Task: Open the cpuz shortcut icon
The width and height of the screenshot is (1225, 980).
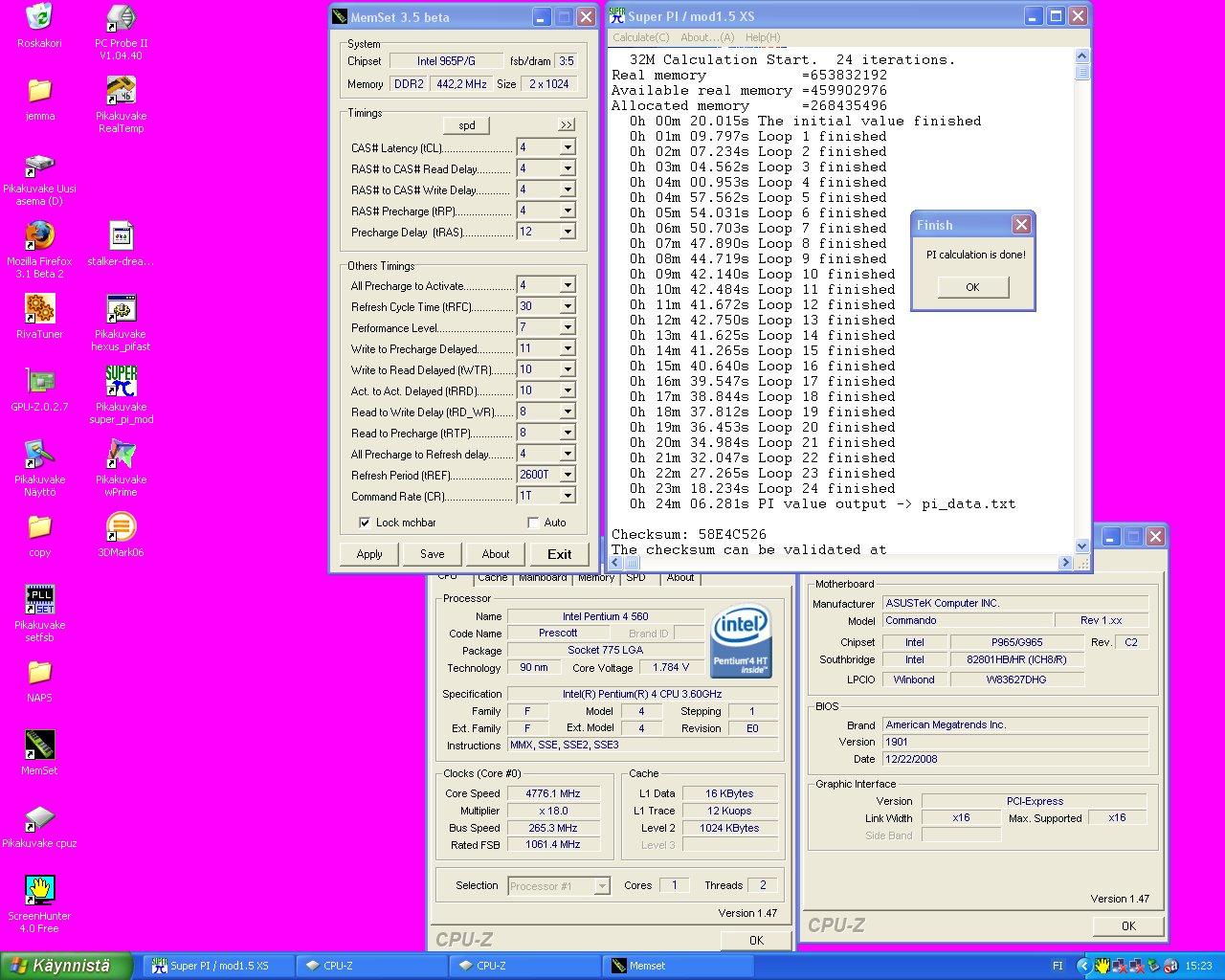Action: click(x=39, y=817)
